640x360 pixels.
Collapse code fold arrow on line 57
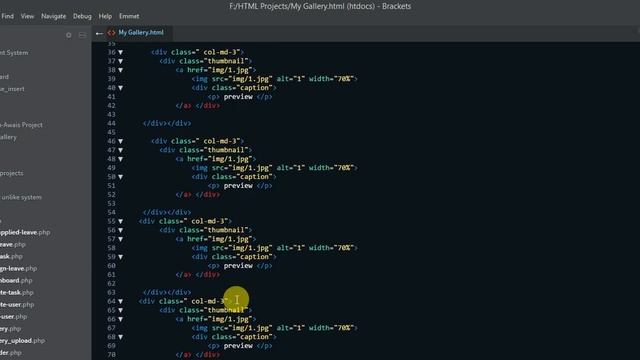(x=120, y=239)
